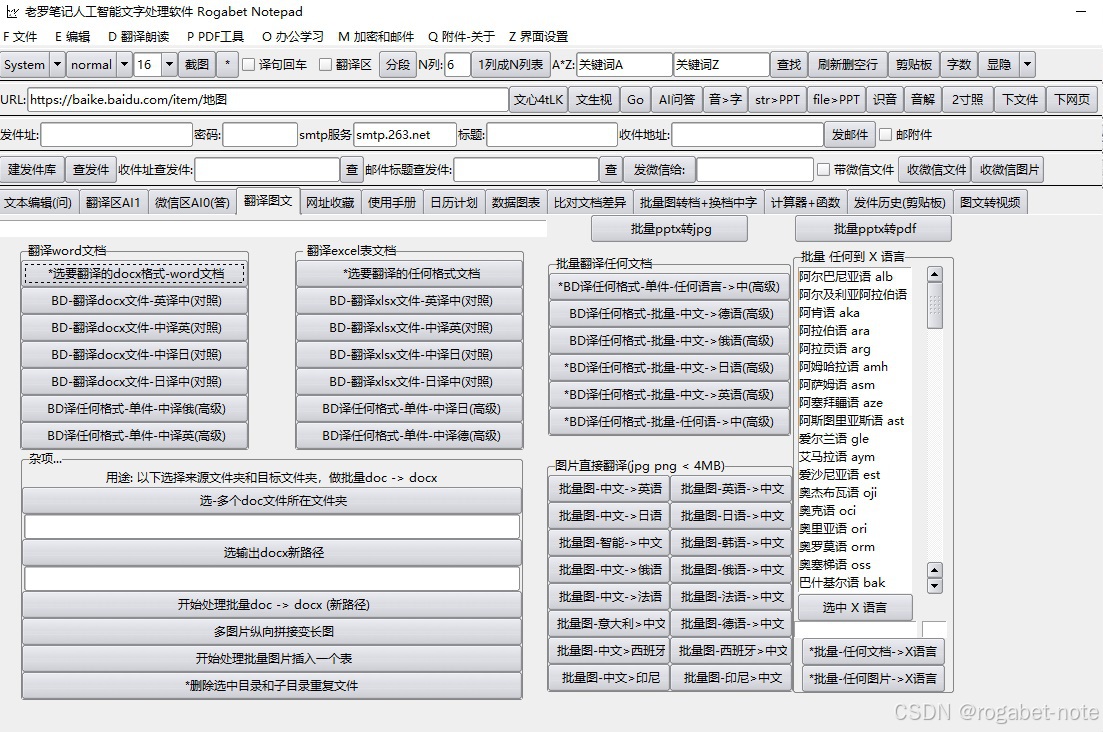
Task: Click the language list vertical scrollbar thumb
Action: click(x=934, y=306)
